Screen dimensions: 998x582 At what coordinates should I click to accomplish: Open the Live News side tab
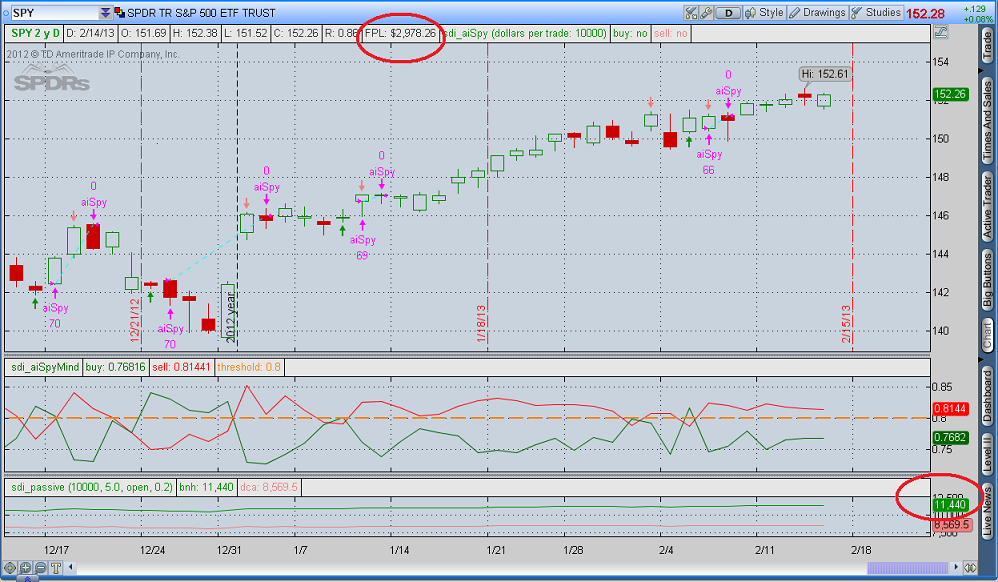click(987, 509)
